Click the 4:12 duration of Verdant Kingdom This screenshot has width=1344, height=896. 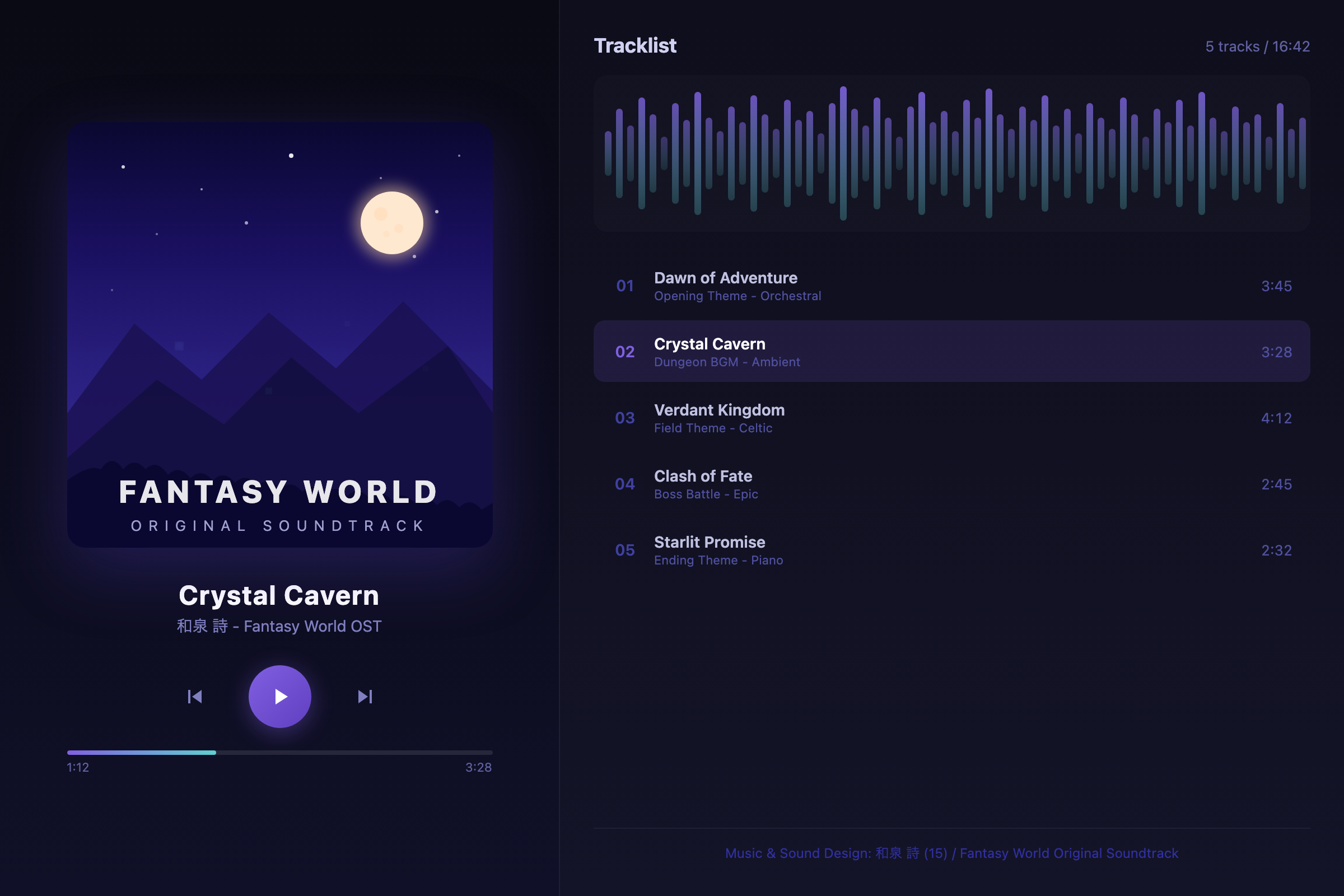[x=1276, y=418]
